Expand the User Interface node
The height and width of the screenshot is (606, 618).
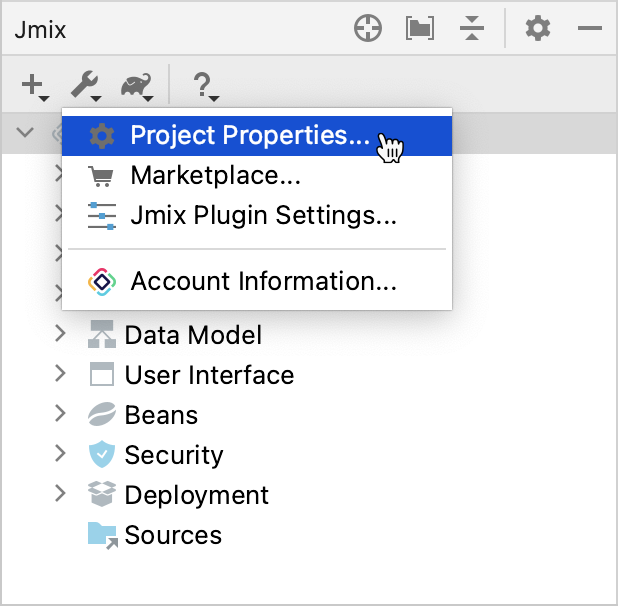click(x=60, y=373)
